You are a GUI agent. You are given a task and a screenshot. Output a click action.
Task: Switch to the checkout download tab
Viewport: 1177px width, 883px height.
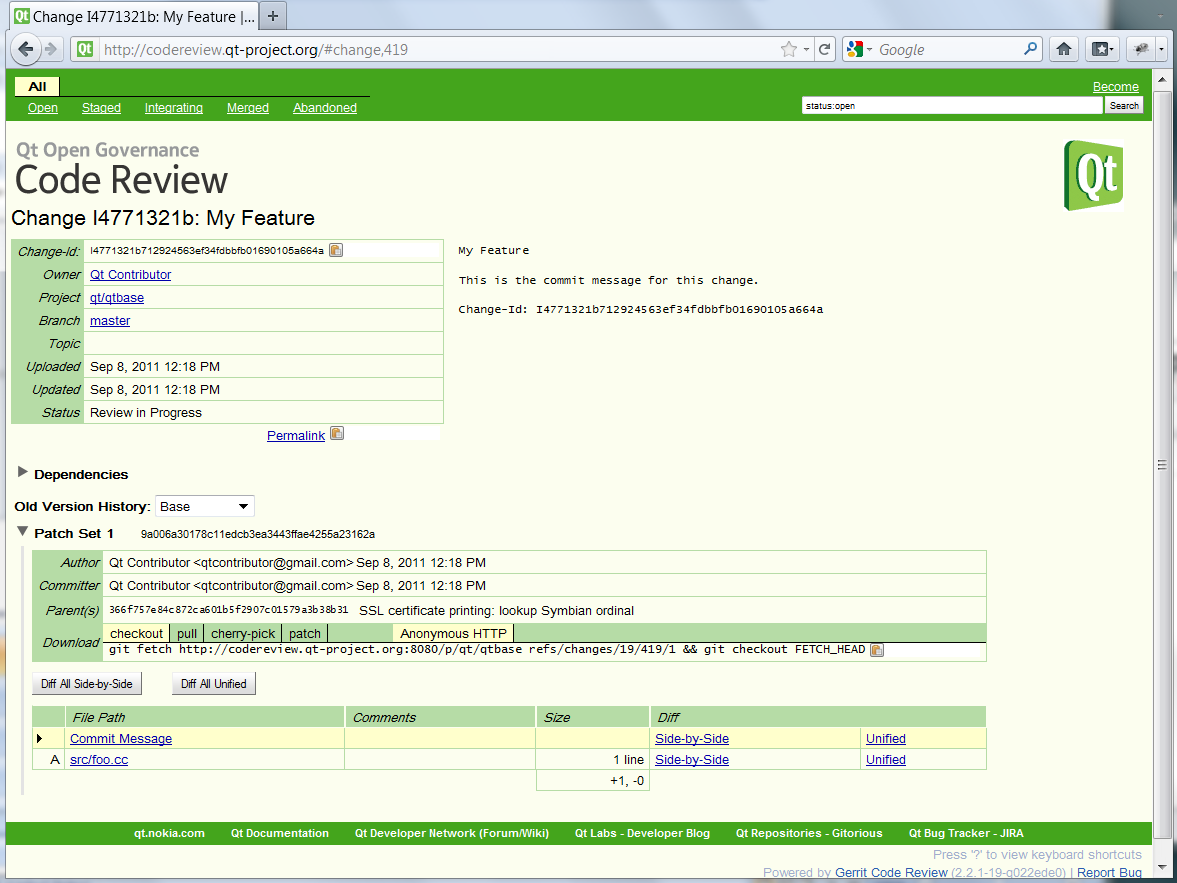click(137, 633)
